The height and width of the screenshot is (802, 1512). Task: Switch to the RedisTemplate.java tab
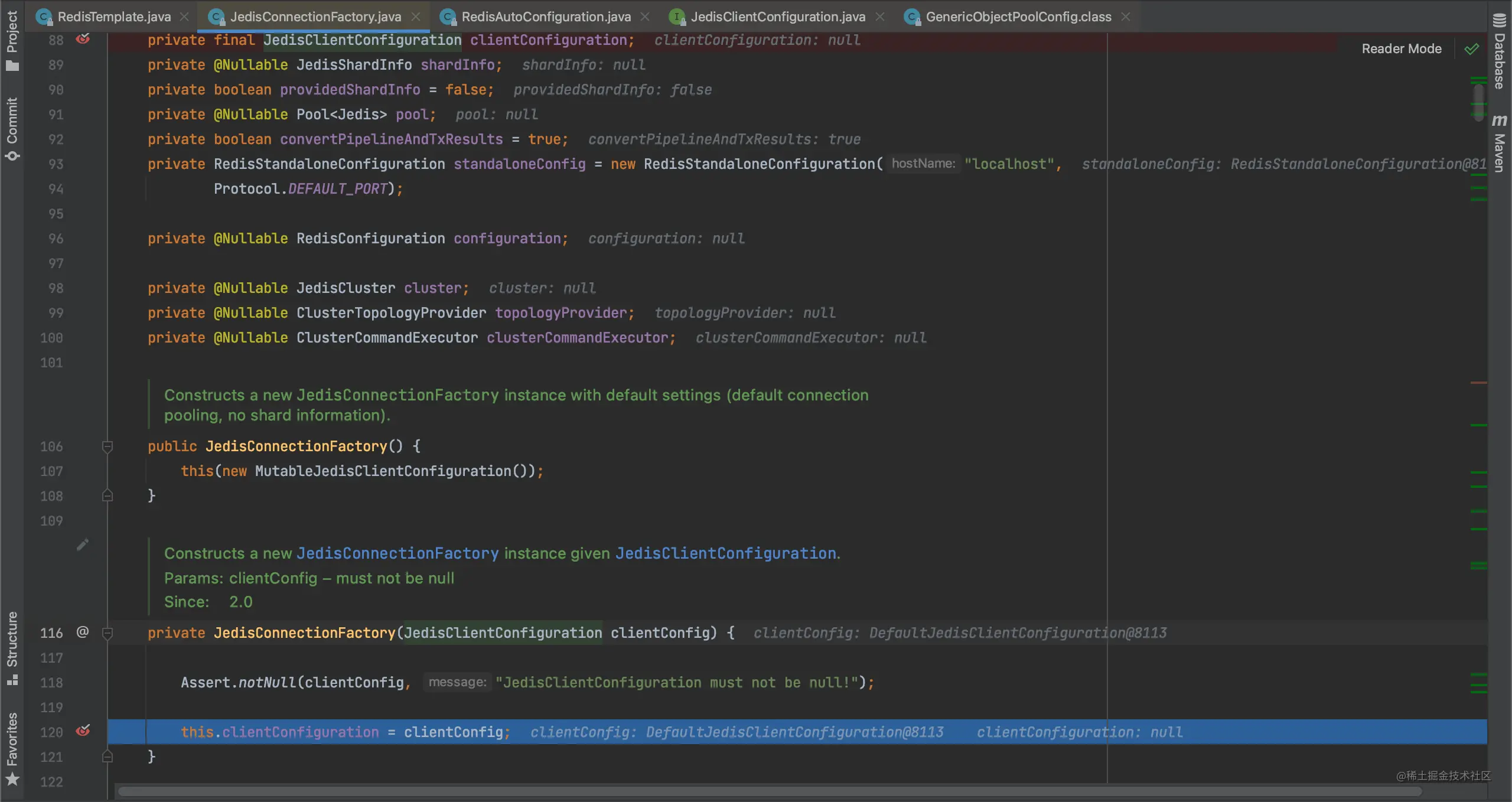pyautogui.click(x=113, y=17)
